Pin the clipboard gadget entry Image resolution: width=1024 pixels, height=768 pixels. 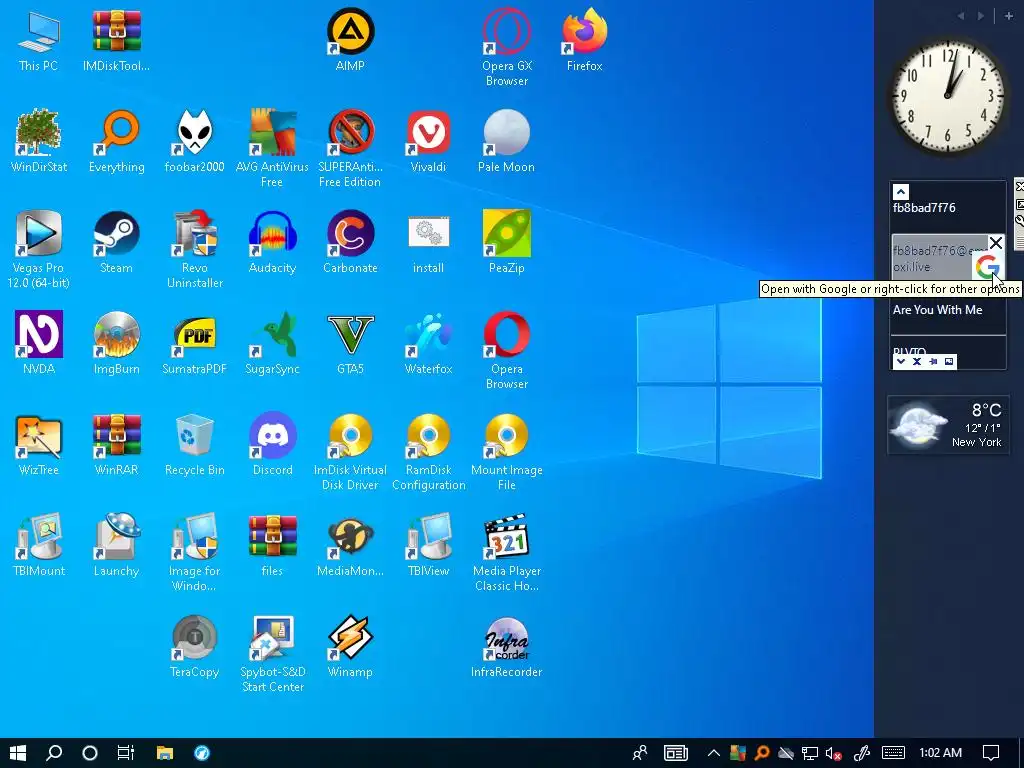(933, 361)
